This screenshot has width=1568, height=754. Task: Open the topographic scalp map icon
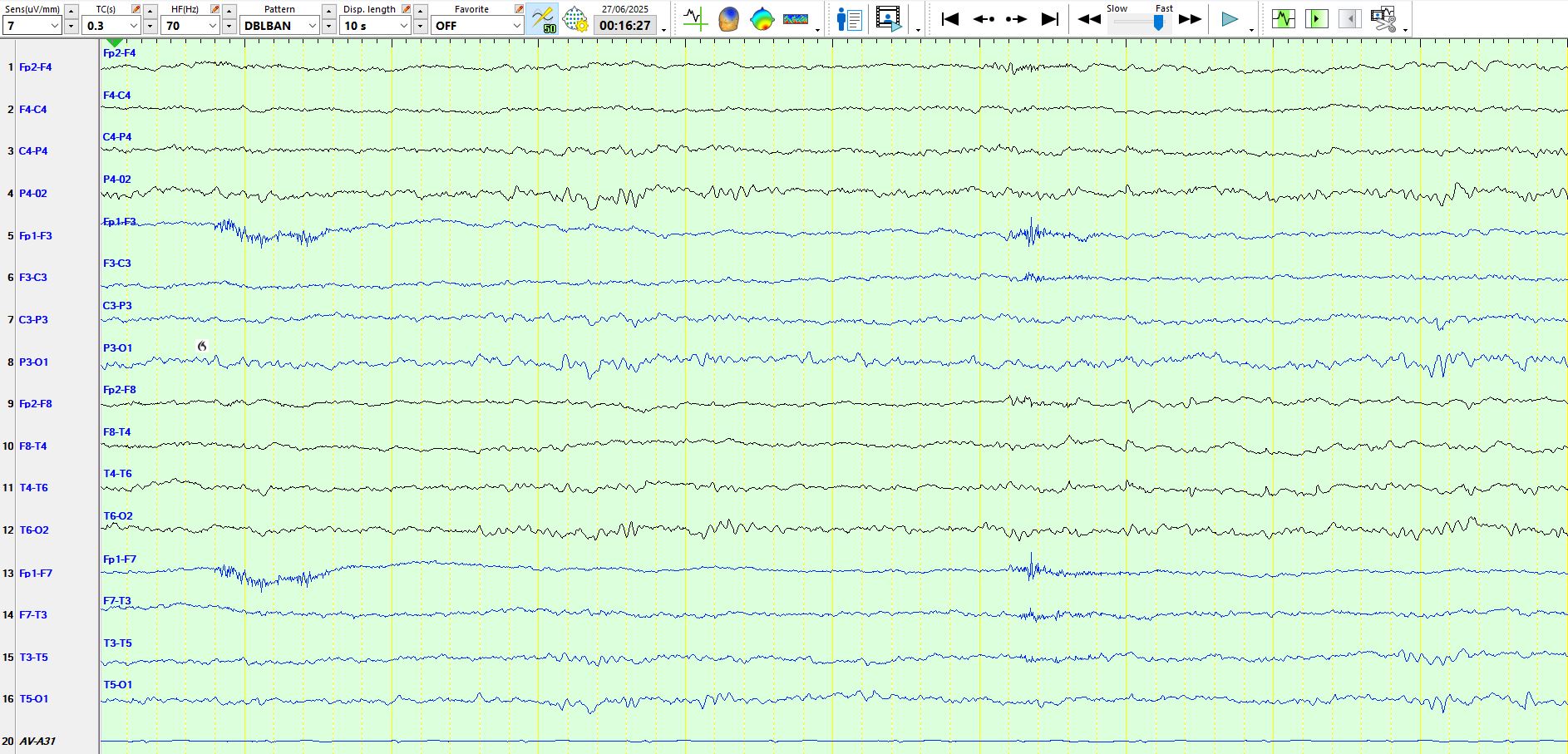[762, 19]
